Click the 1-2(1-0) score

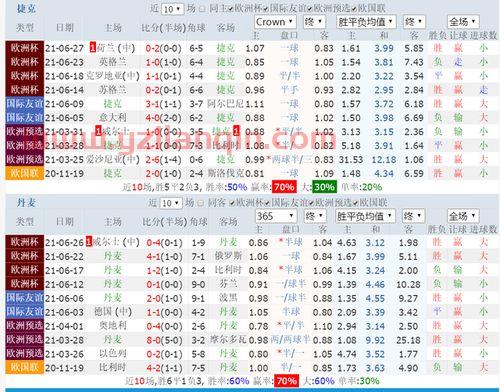164,271
